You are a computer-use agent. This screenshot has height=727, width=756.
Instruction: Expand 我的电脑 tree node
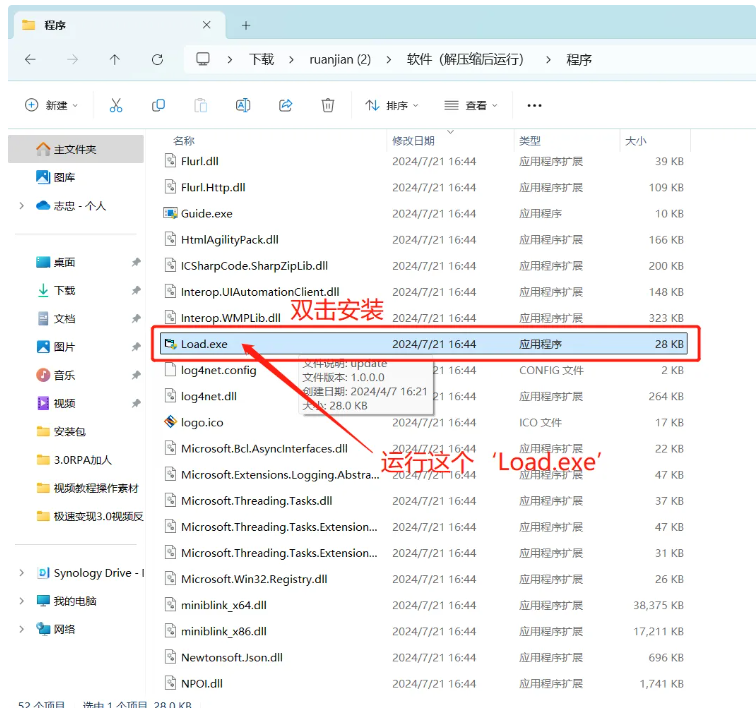pyautogui.click(x=21, y=601)
